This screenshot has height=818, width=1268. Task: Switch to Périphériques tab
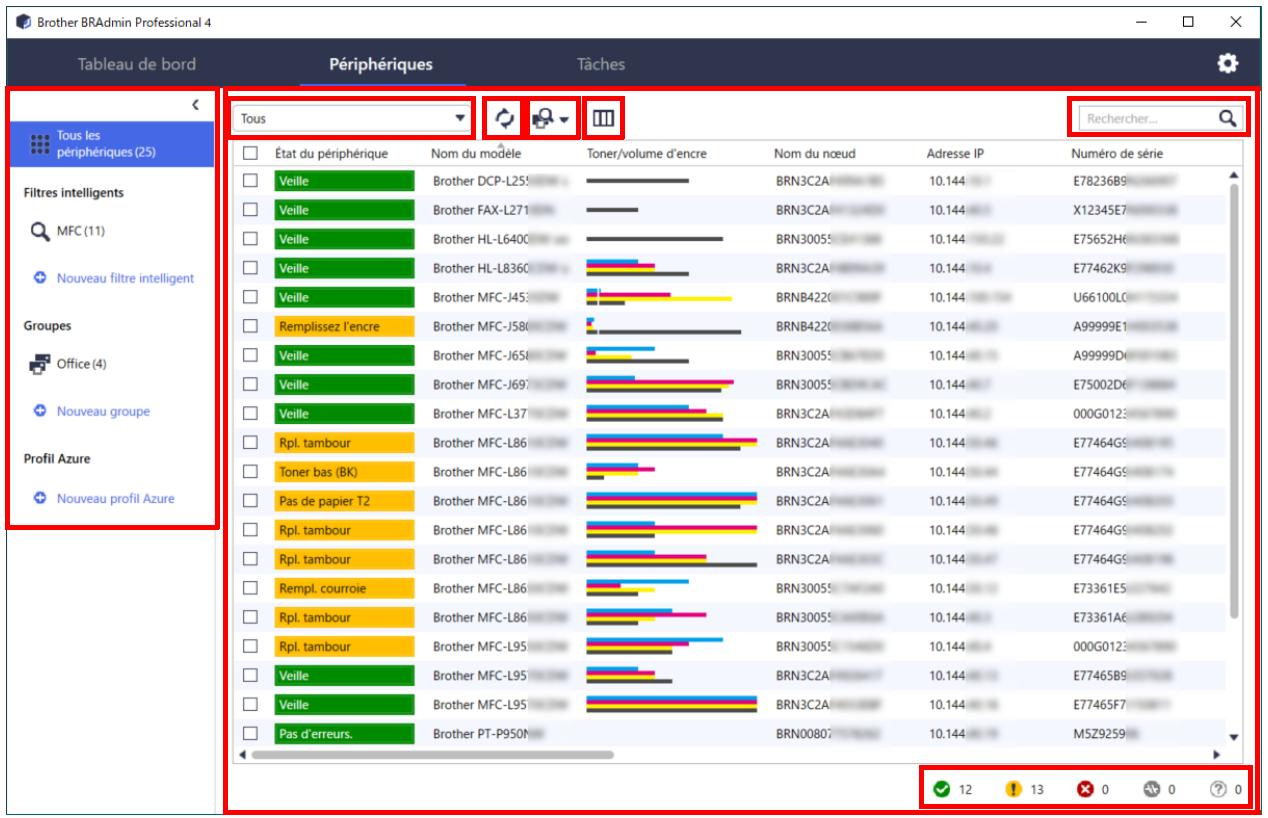coord(381,64)
